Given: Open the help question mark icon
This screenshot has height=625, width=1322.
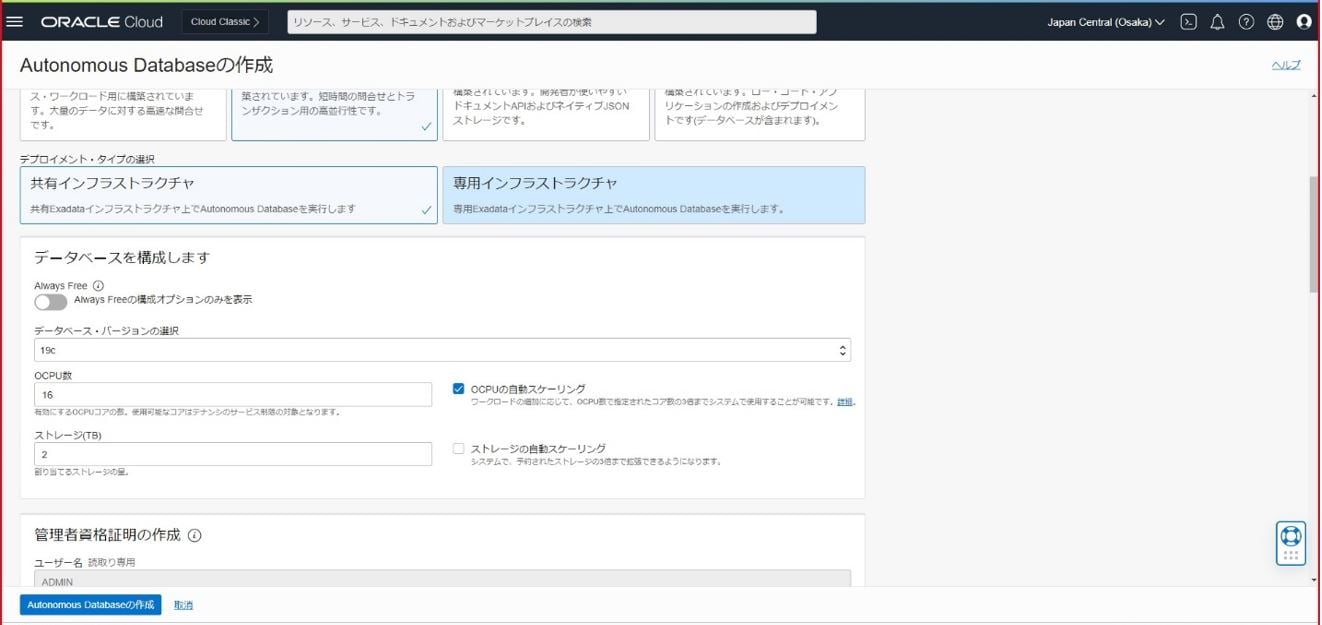Looking at the screenshot, I should tap(1246, 21).
